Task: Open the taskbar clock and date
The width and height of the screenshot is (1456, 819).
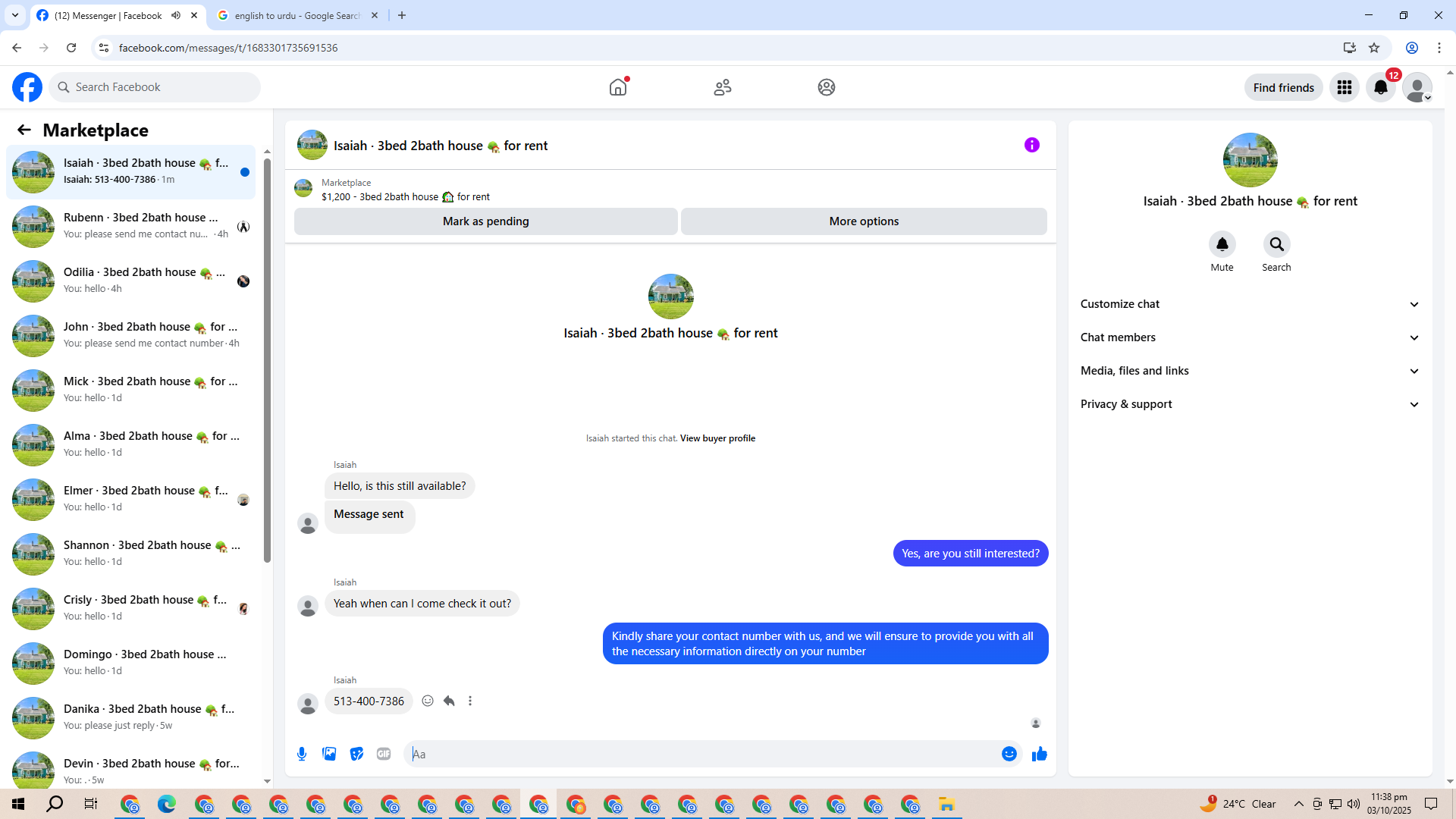Action: pos(1389,804)
